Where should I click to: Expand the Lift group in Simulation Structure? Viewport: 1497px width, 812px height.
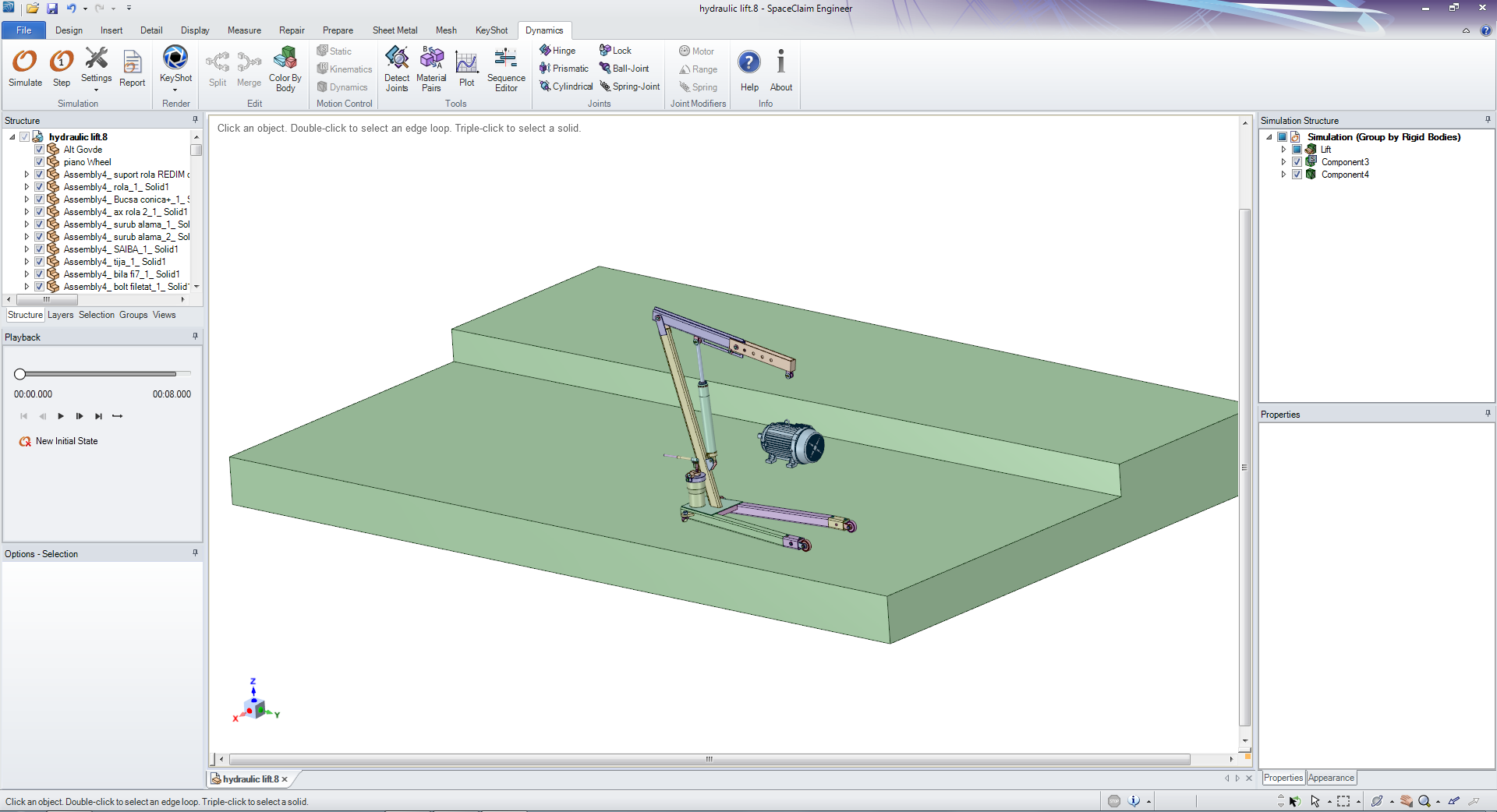click(x=1283, y=149)
